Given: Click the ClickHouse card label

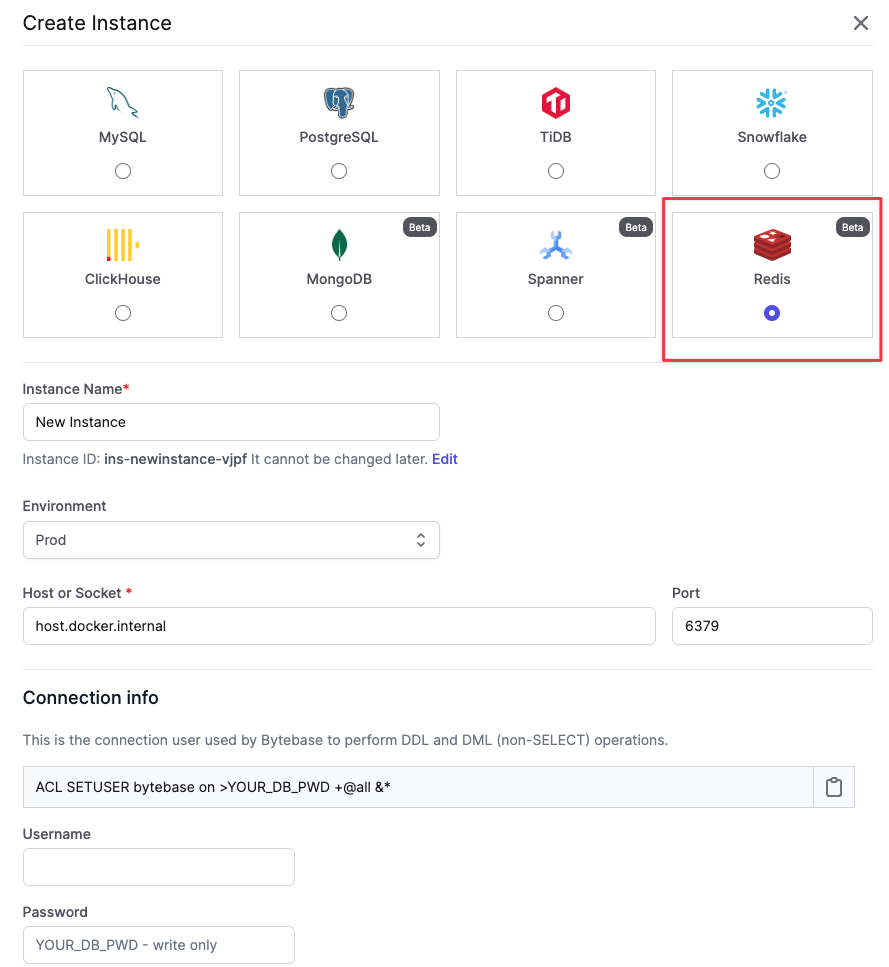Looking at the screenshot, I should pos(123,279).
